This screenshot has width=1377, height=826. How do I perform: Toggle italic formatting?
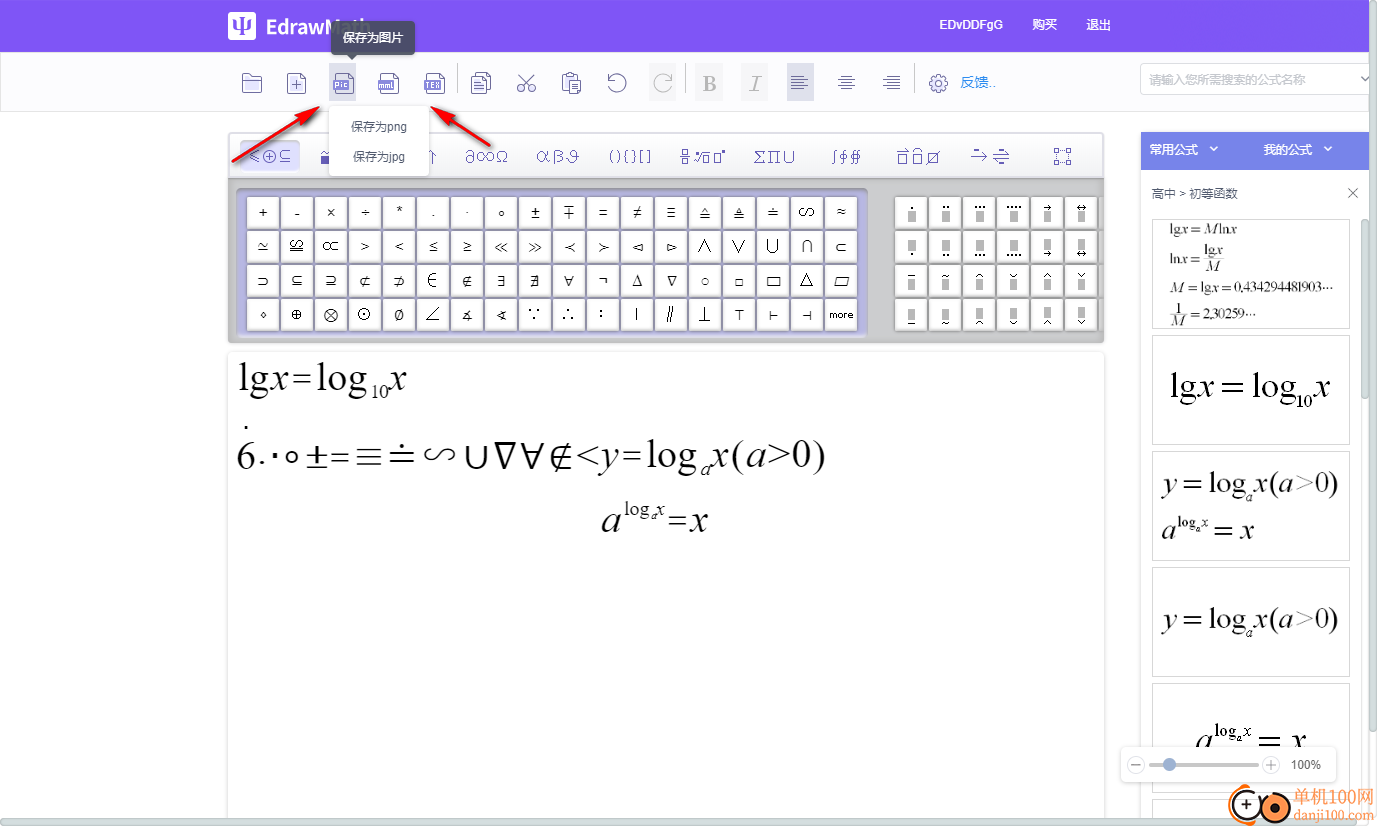tap(755, 83)
